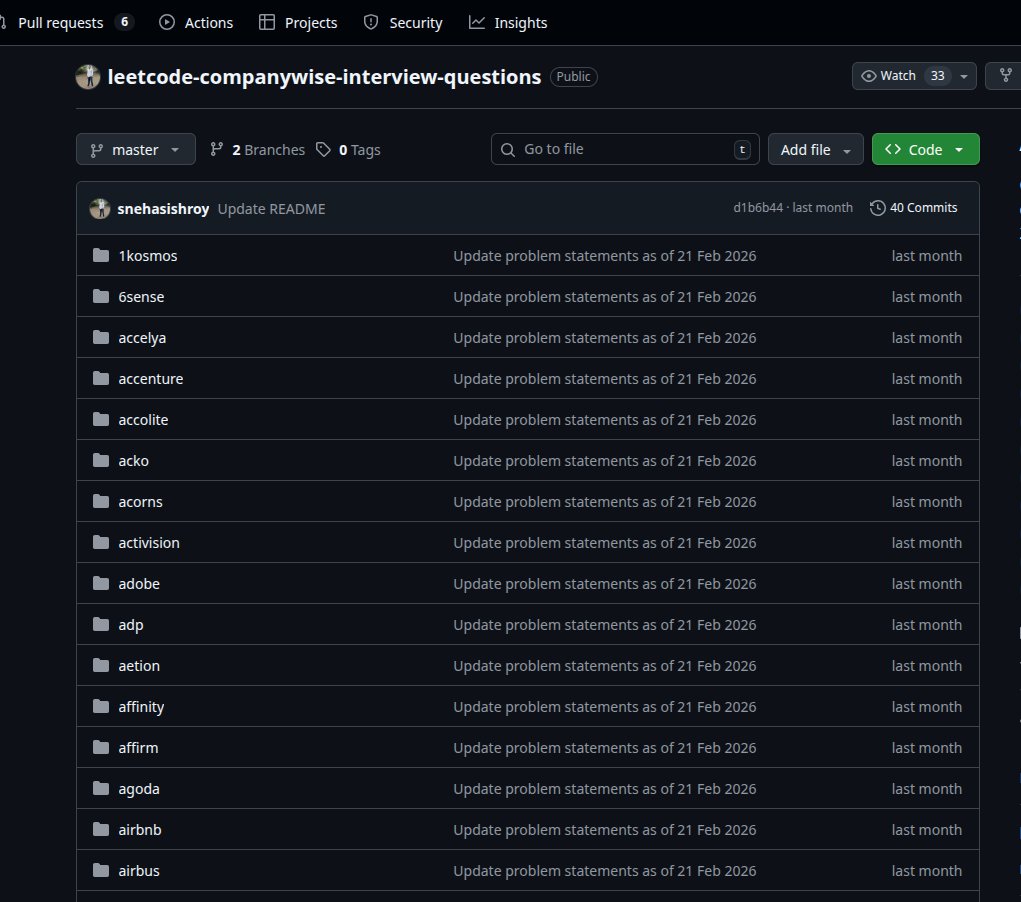Click the accolite folder icon

tap(101, 419)
